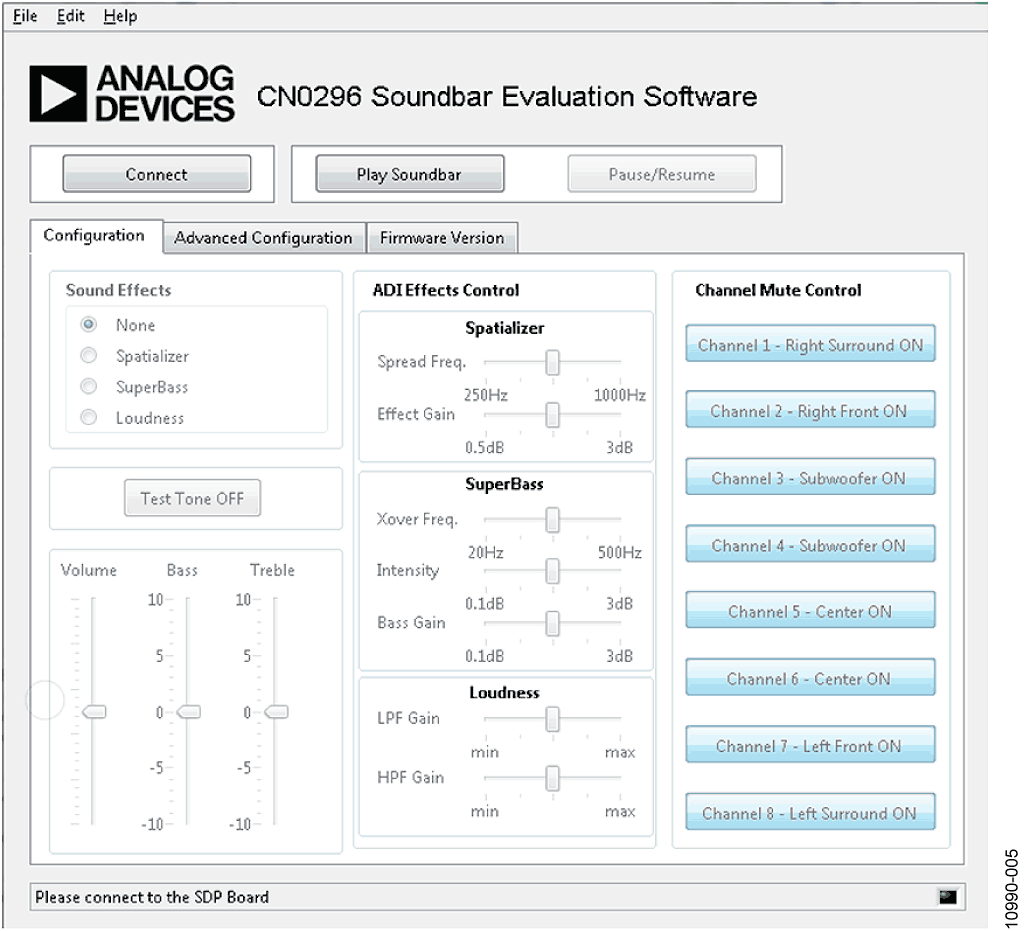Toggle the Test Tone OFF button
Viewport: 1024px width, 931px height.
click(x=192, y=498)
